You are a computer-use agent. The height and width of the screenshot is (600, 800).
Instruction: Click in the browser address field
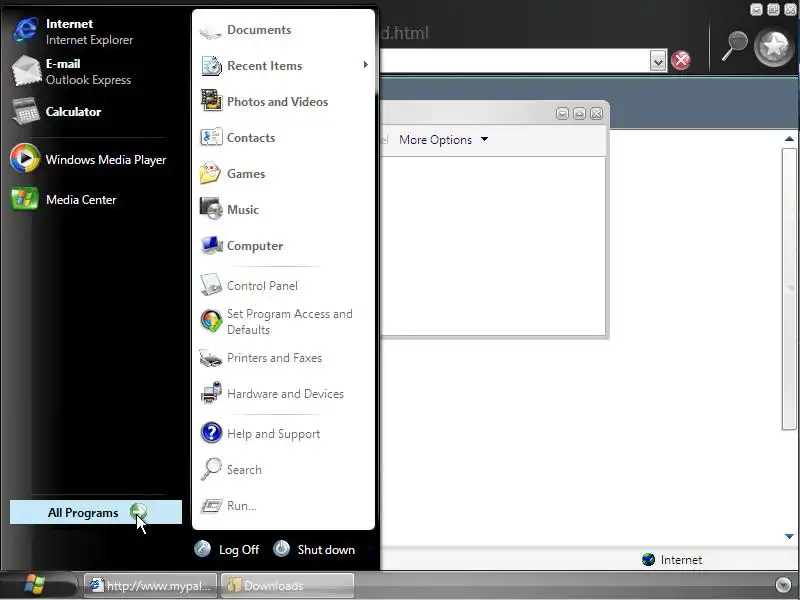[x=514, y=61]
